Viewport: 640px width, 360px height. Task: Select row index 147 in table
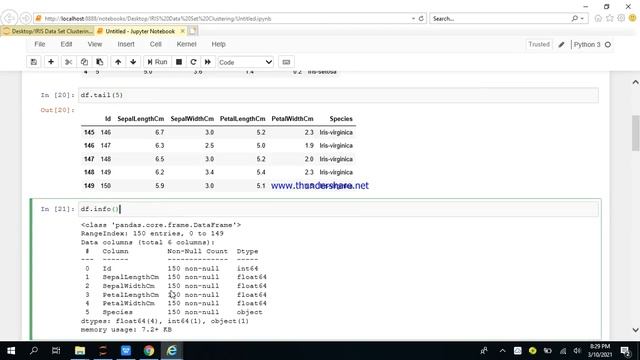pyautogui.click(x=89, y=159)
